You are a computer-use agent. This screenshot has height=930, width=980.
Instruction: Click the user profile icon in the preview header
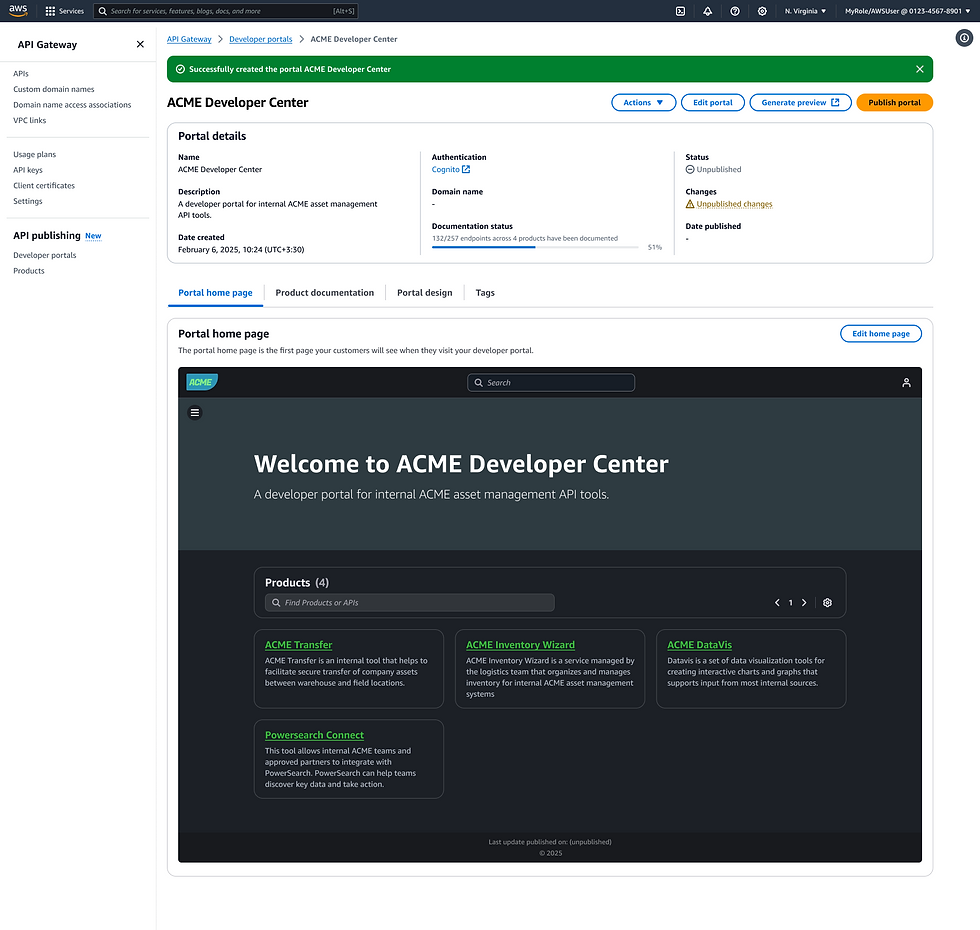(906, 382)
